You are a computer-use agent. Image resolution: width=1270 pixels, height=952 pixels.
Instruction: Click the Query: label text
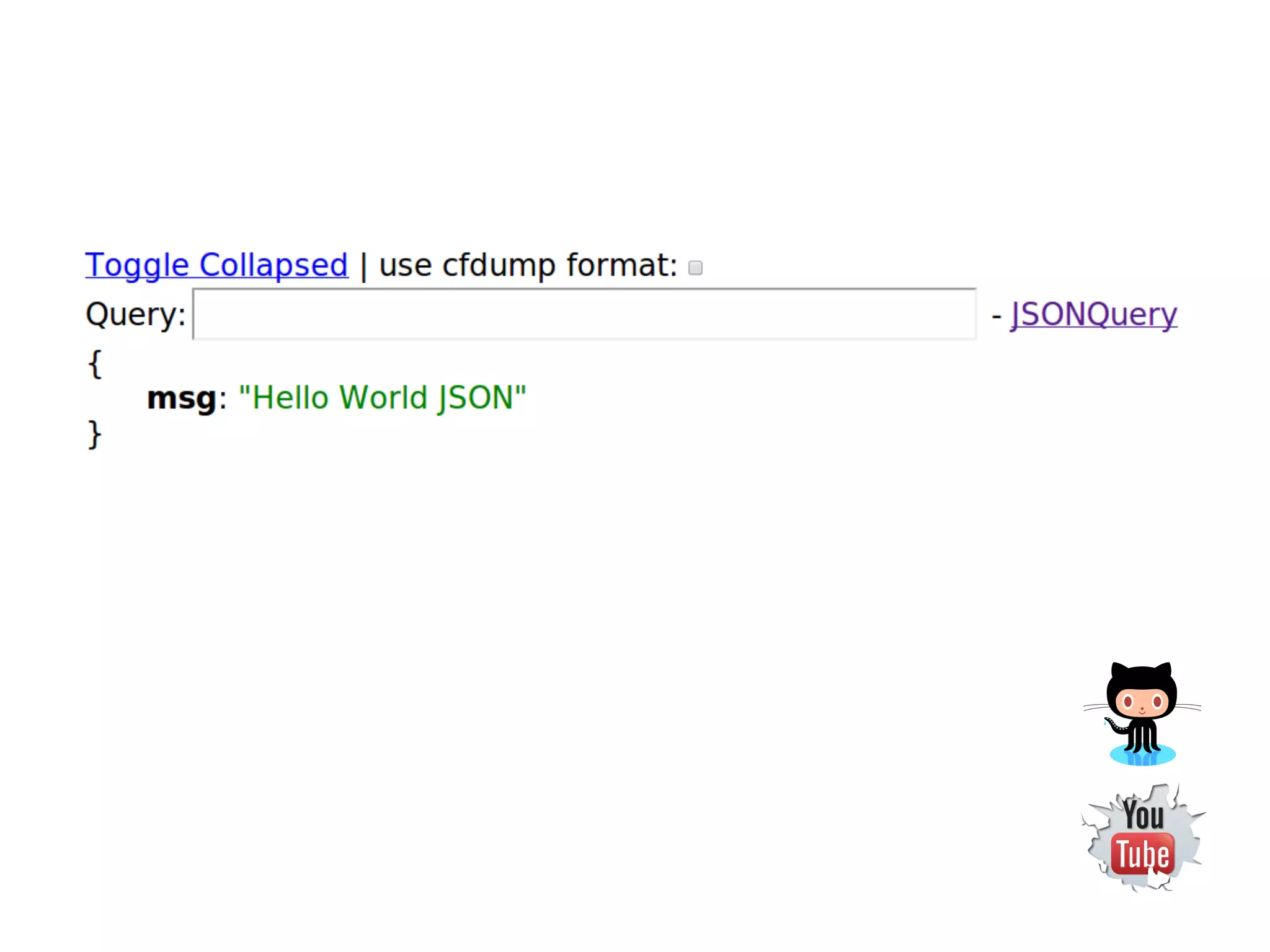[x=135, y=314]
